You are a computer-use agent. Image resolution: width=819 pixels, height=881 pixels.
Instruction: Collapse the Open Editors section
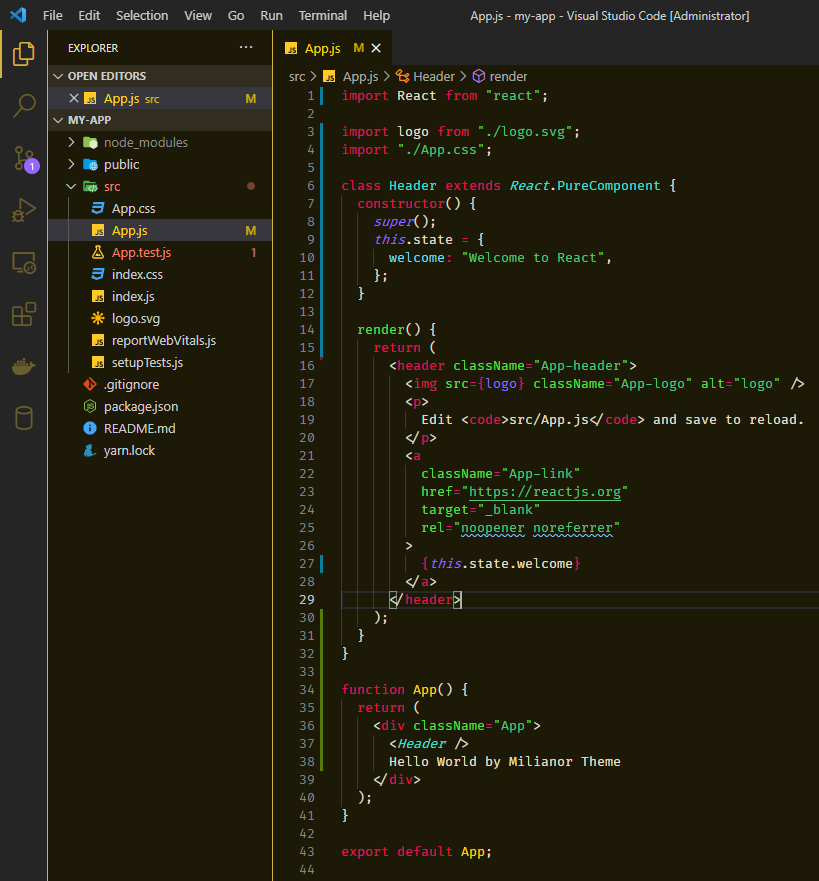(x=58, y=76)
